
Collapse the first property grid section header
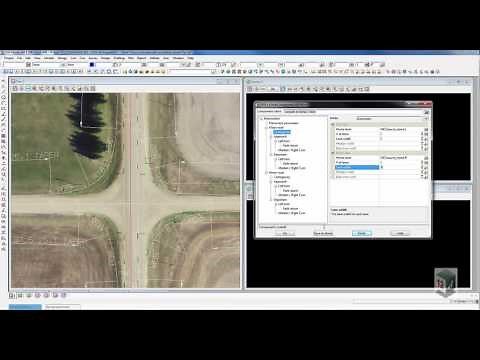click(332, 124)
